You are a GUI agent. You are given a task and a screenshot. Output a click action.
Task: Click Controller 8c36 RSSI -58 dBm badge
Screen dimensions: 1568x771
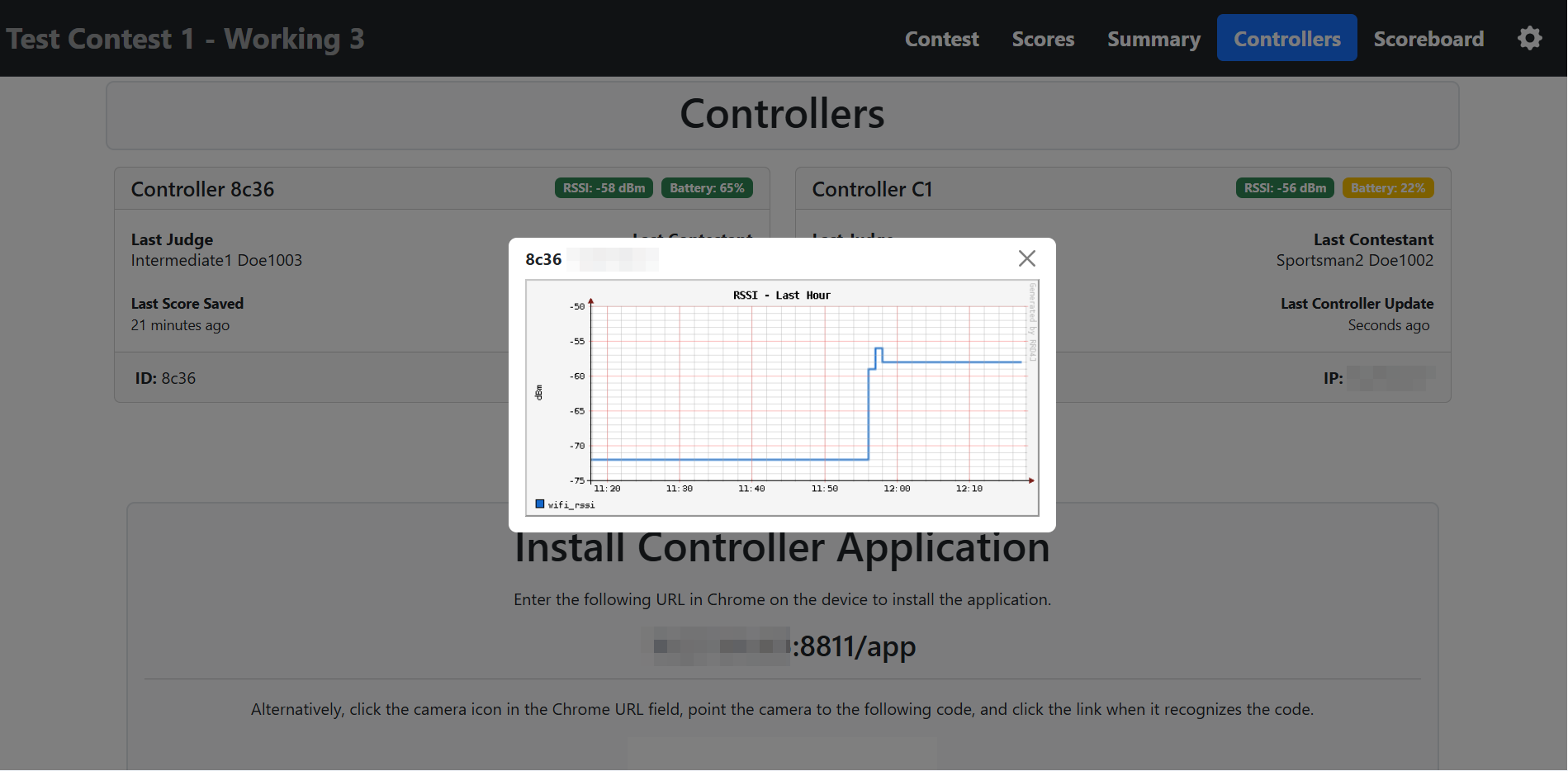tap(604, 188)
